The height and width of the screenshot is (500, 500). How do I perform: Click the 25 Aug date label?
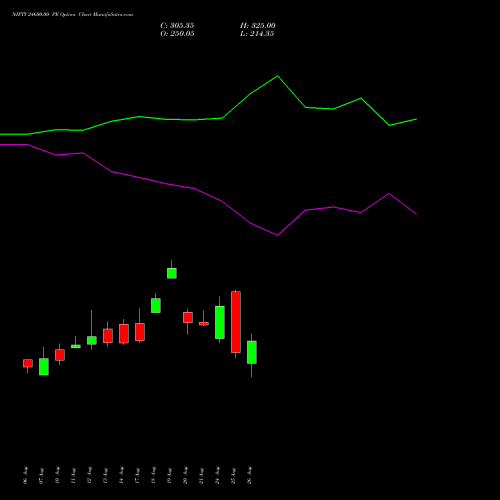click(234, 475)
